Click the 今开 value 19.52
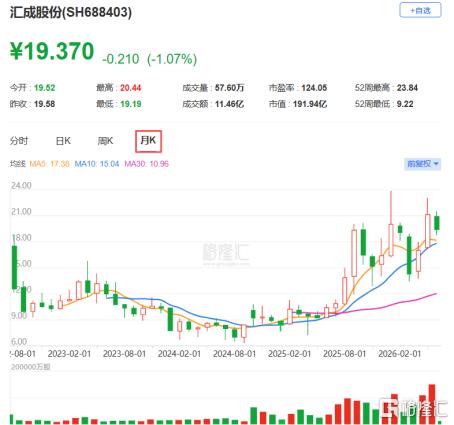This screenshot has width=454, height=425. [x=44, y=88]
